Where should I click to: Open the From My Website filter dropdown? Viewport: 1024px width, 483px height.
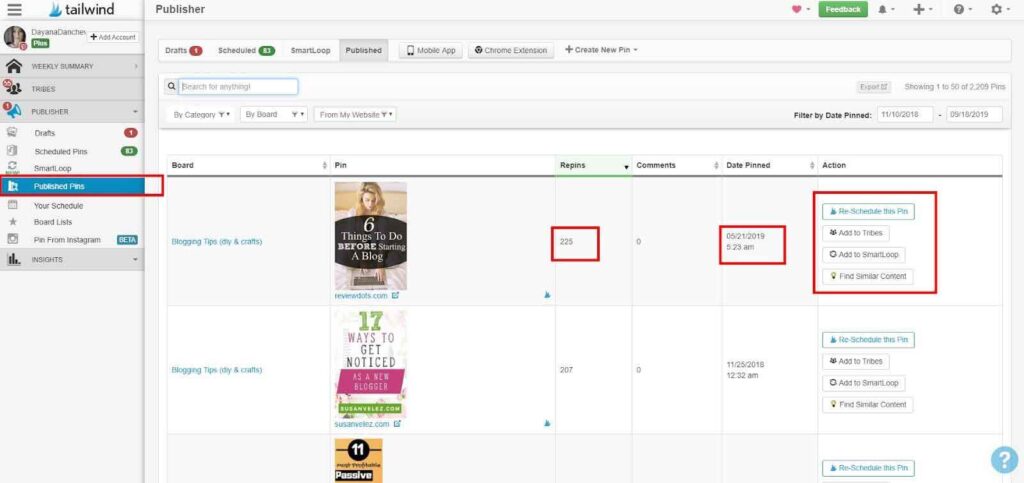355,114
